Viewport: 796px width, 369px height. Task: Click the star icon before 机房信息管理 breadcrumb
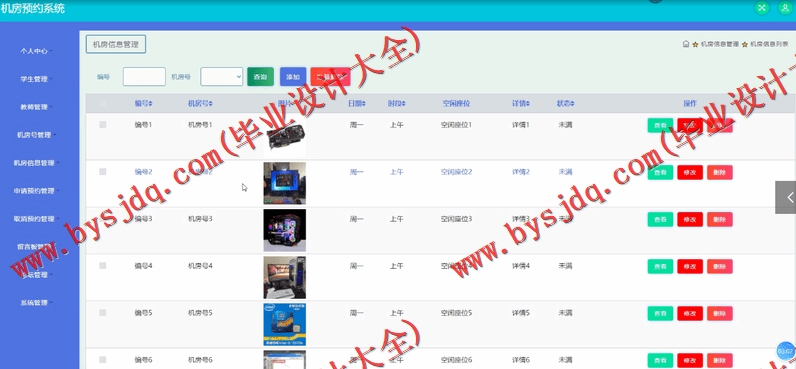tap(695, 45)
